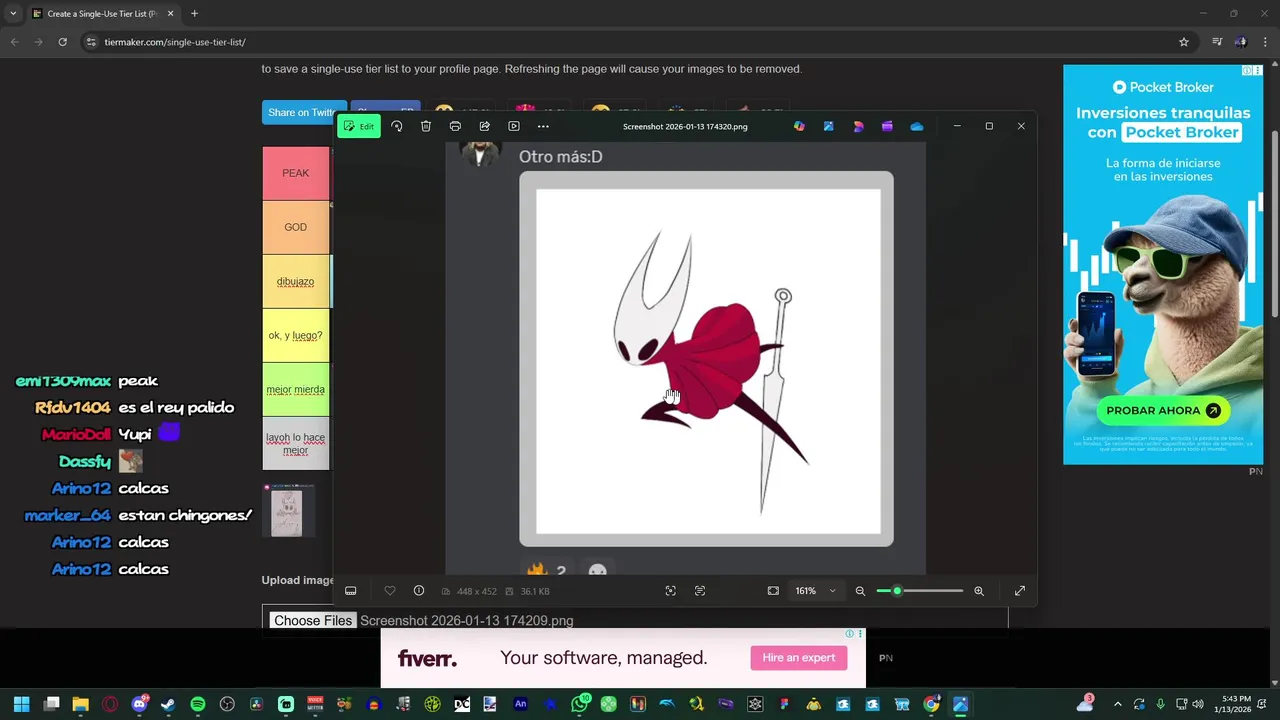Click the Hire an expert button in Fiverr ad
The image size is (1280, 720).
799,658
